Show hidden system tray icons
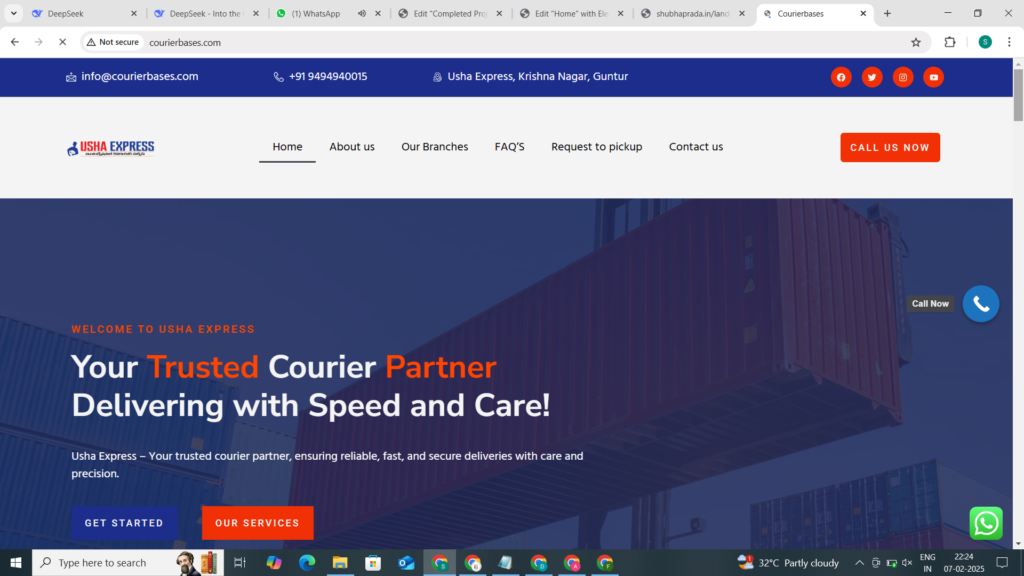This screenshot has width=1024, height=576. [x=859, y=562]
